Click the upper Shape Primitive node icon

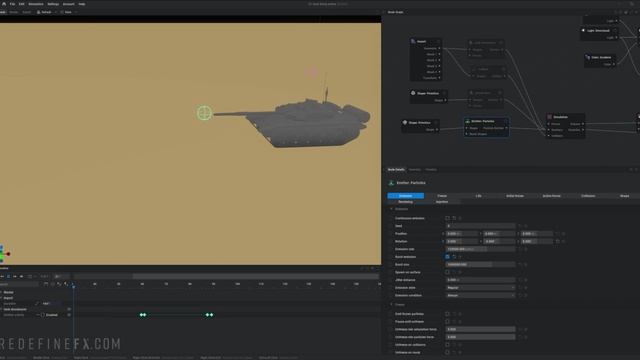413,93
